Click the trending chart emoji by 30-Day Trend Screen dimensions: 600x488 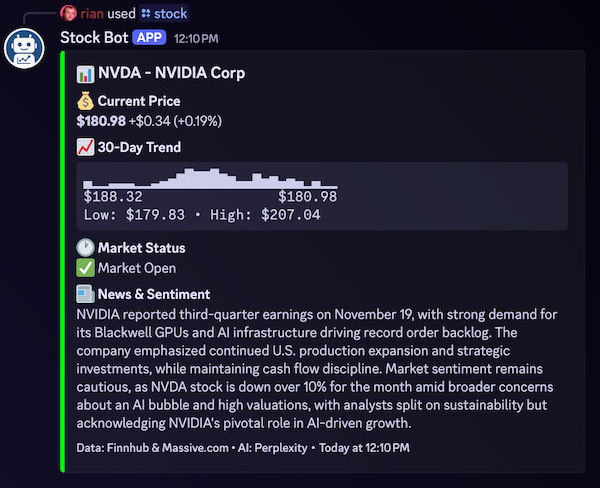[x=85, y=148]
